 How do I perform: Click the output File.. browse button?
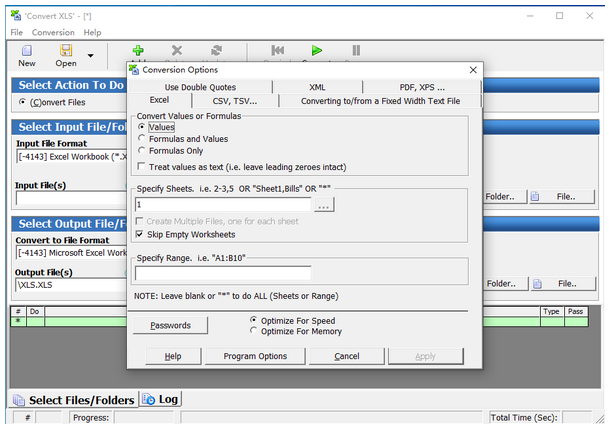(x=563, y=284)
